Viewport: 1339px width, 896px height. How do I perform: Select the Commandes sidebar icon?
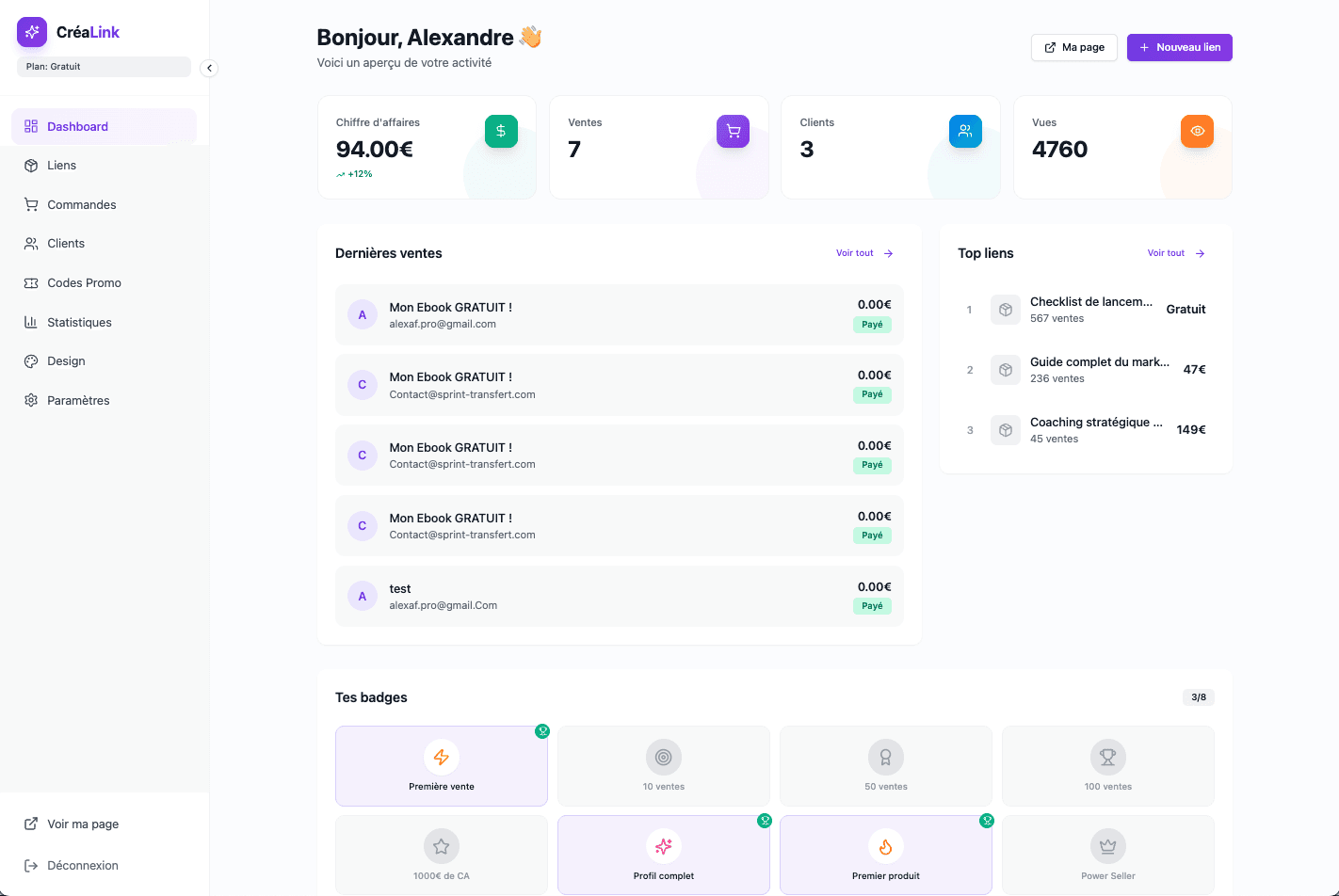pos(30,204)
